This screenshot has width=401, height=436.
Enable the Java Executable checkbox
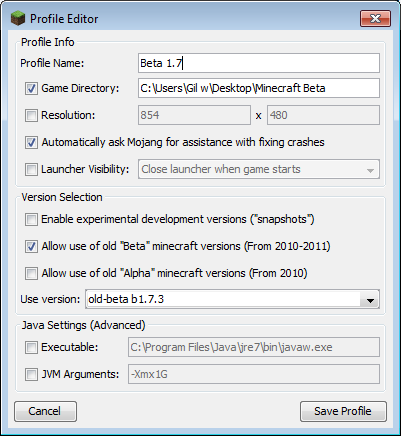click(31, 348)
